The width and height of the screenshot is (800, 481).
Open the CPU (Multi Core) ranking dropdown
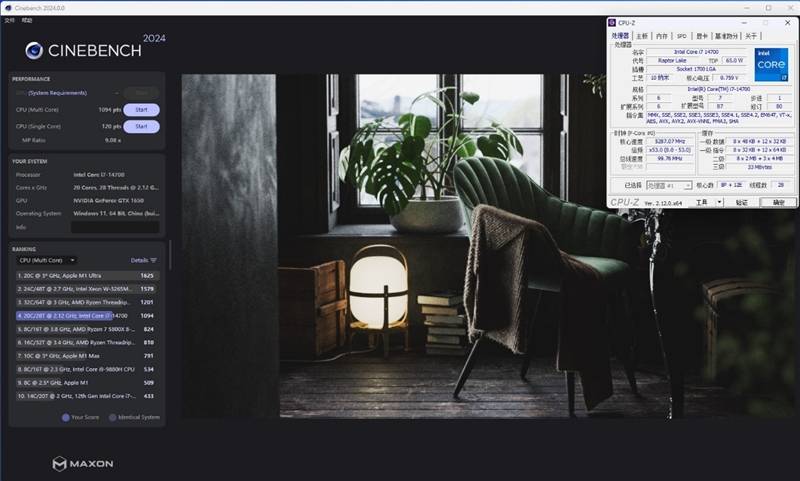46,260
